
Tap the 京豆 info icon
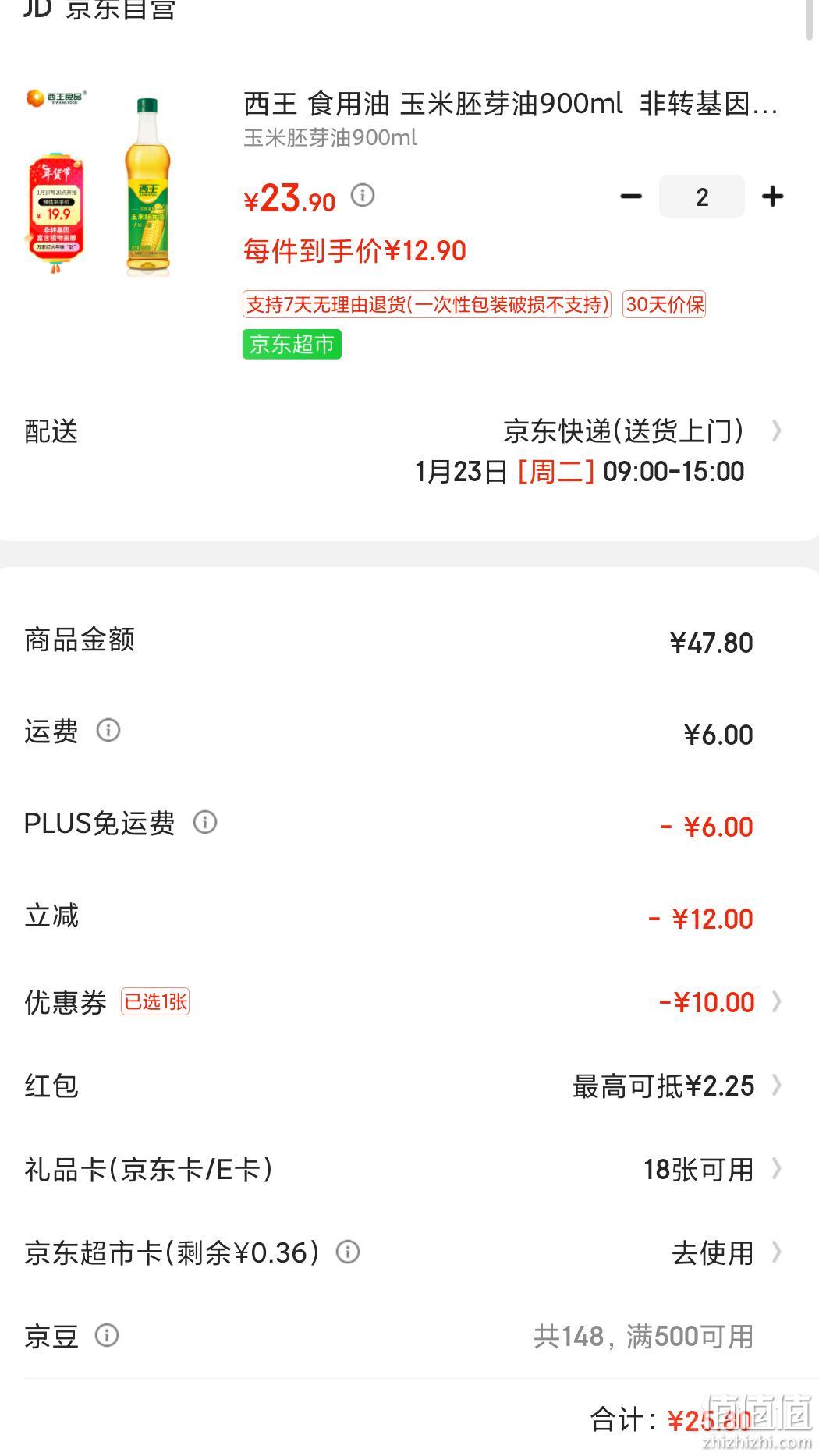pos(107,1335)
